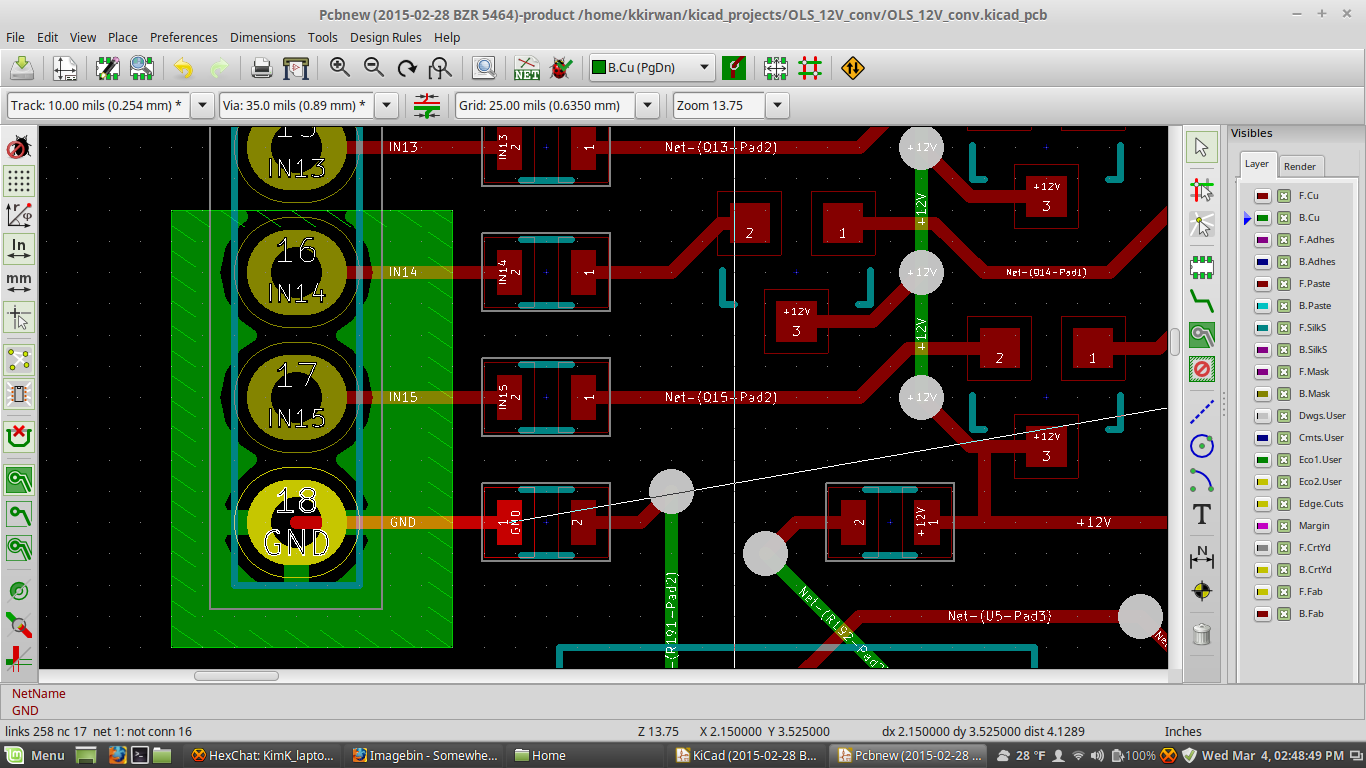Click the yellow Undo arrow
The width and height of the screenshot is (1366, 768).
[x=183, y=68]
